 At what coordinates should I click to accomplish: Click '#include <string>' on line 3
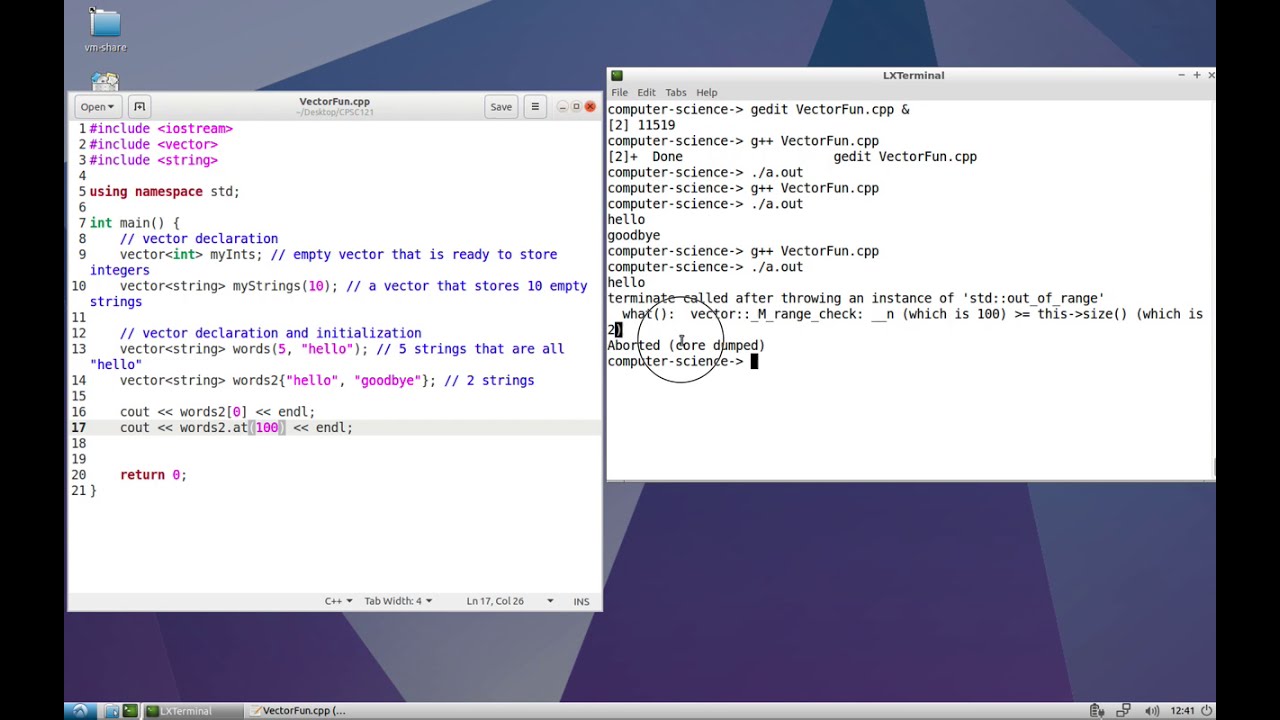(x=153, y=160)
